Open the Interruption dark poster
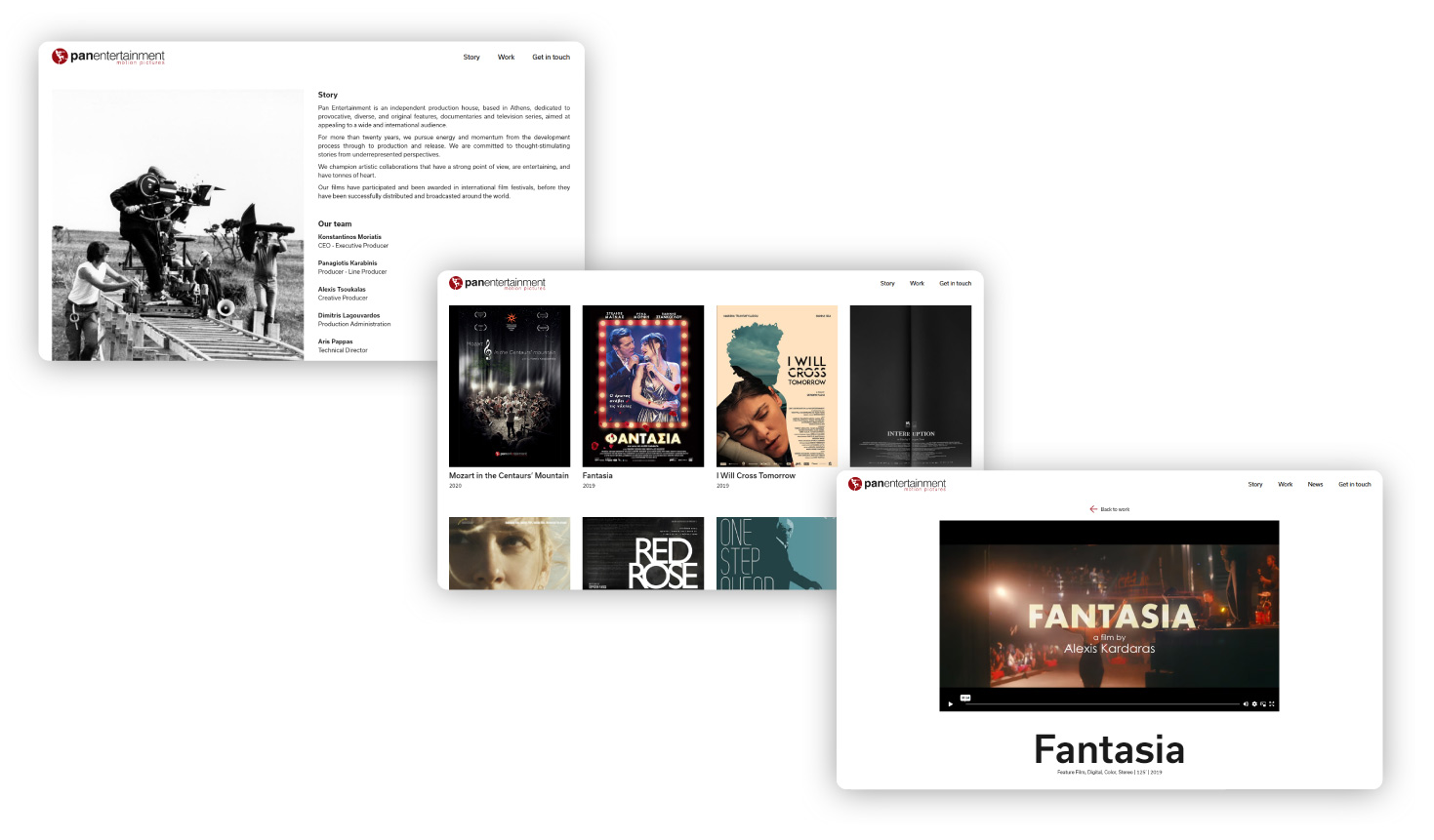This screenshot has height=840, width=1434. pos(910,386)
